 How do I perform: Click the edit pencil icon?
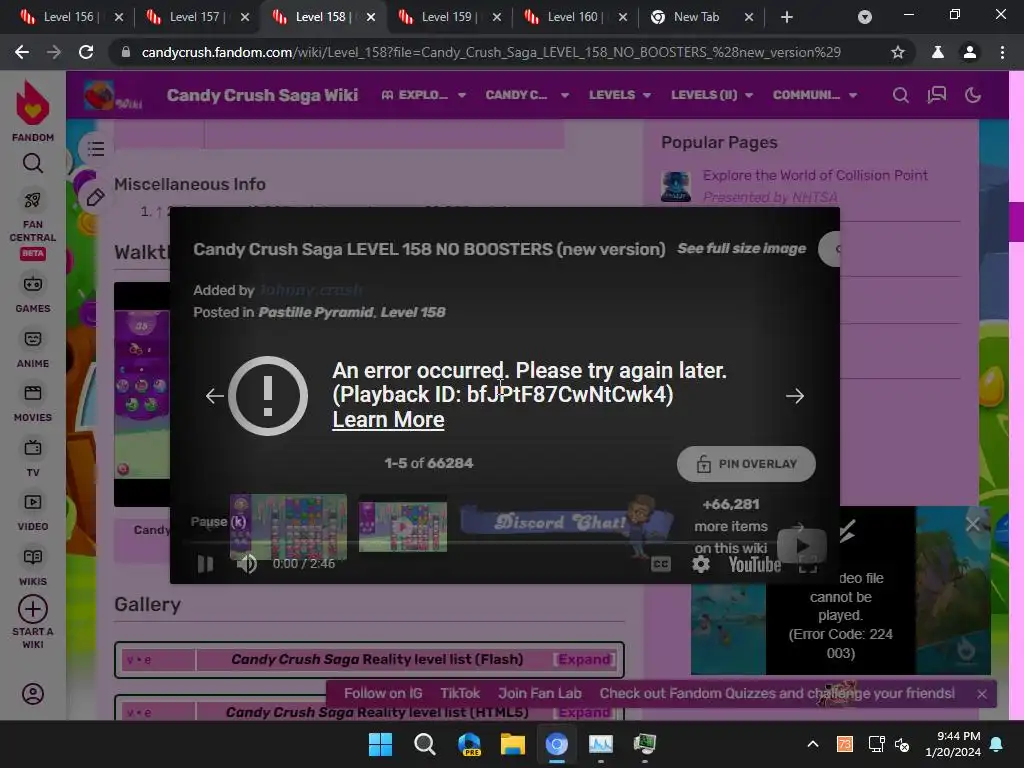point(95,197)
